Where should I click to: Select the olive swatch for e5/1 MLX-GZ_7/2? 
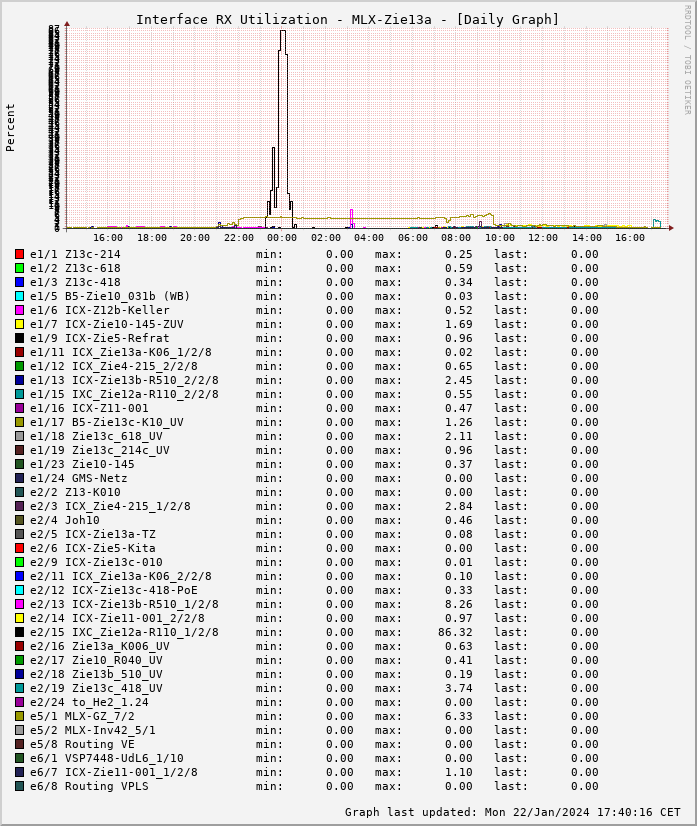(19, 716)
